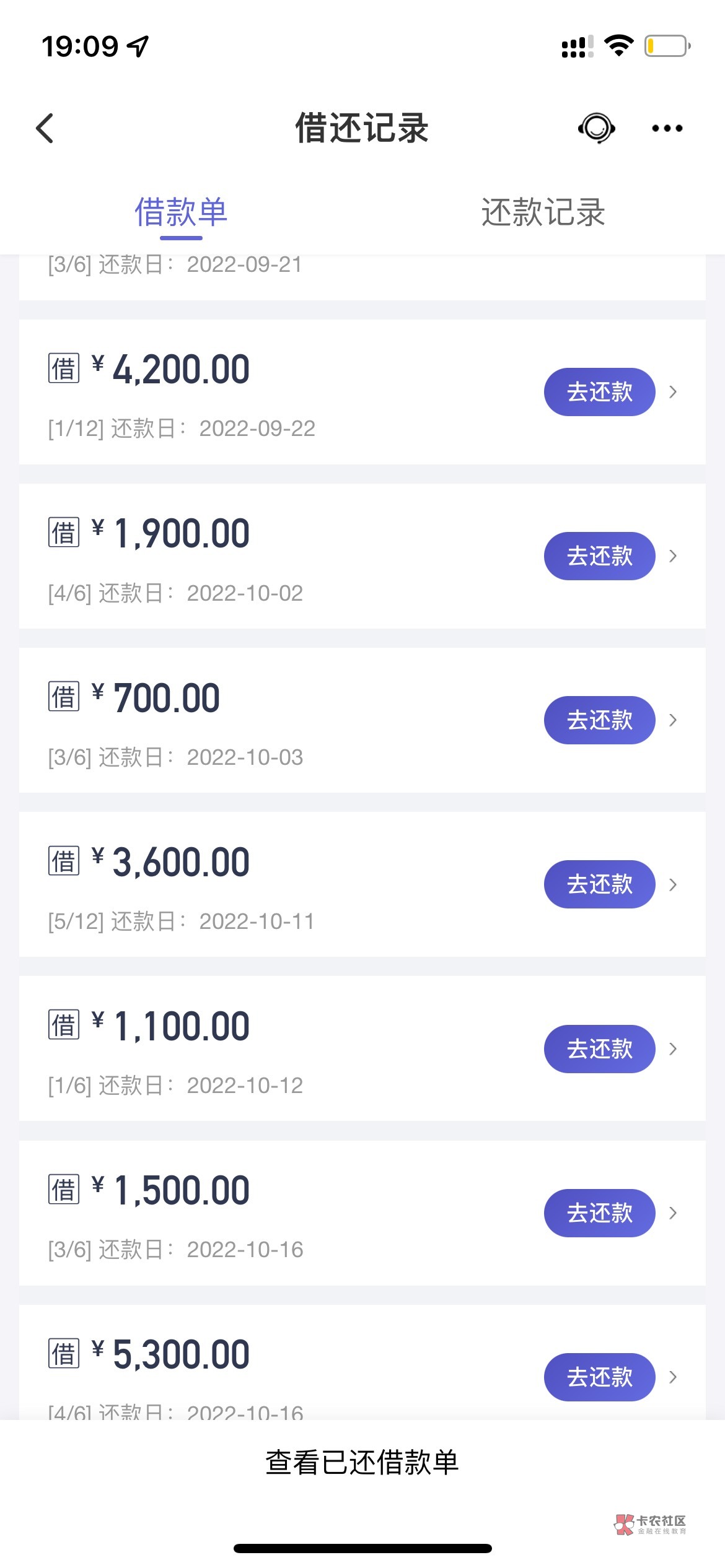Tap the 借 icon beside ¥700.00
The width and height of the screenshot is (725, 1568).
pos(64,697)
